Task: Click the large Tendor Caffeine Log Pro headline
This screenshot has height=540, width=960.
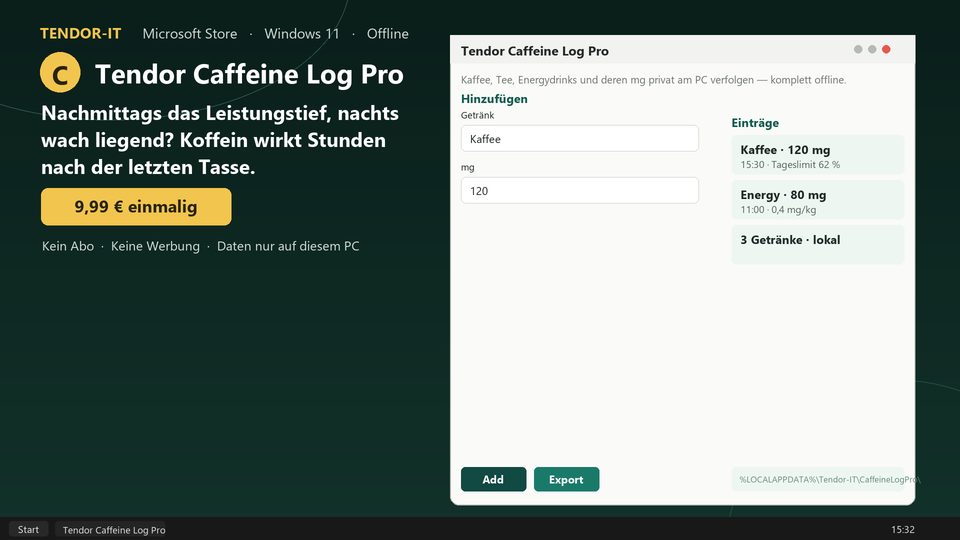Action: point(249,74)
